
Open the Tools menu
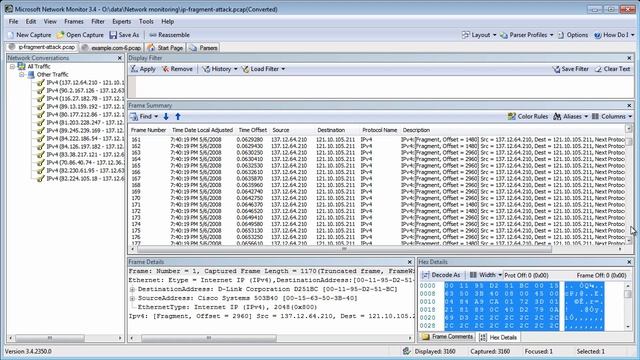tap(146, 22)
